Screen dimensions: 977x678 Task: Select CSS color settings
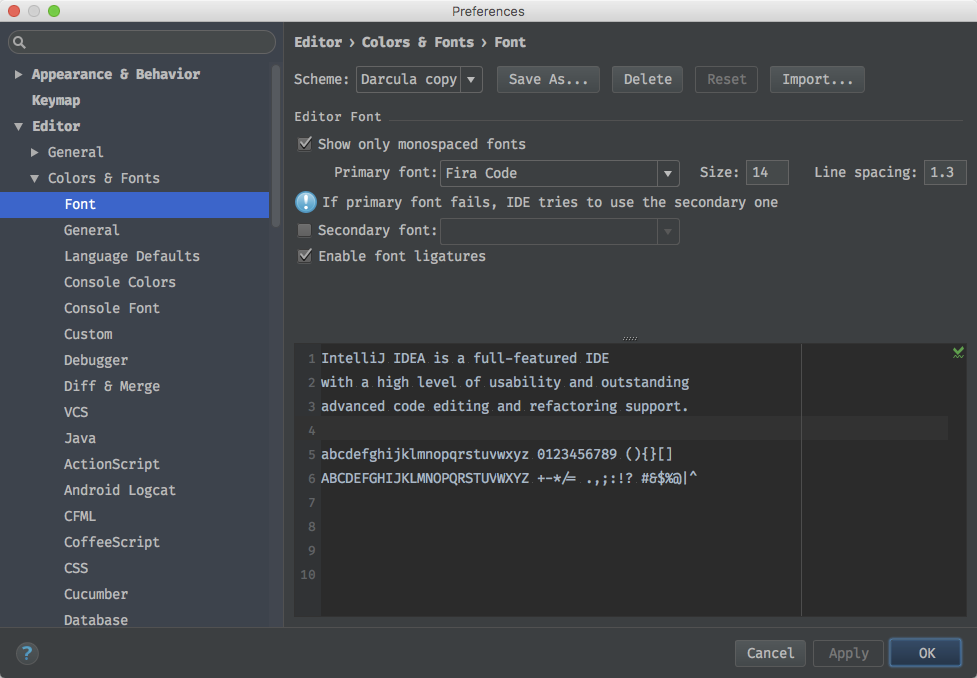tap(76, 568)
